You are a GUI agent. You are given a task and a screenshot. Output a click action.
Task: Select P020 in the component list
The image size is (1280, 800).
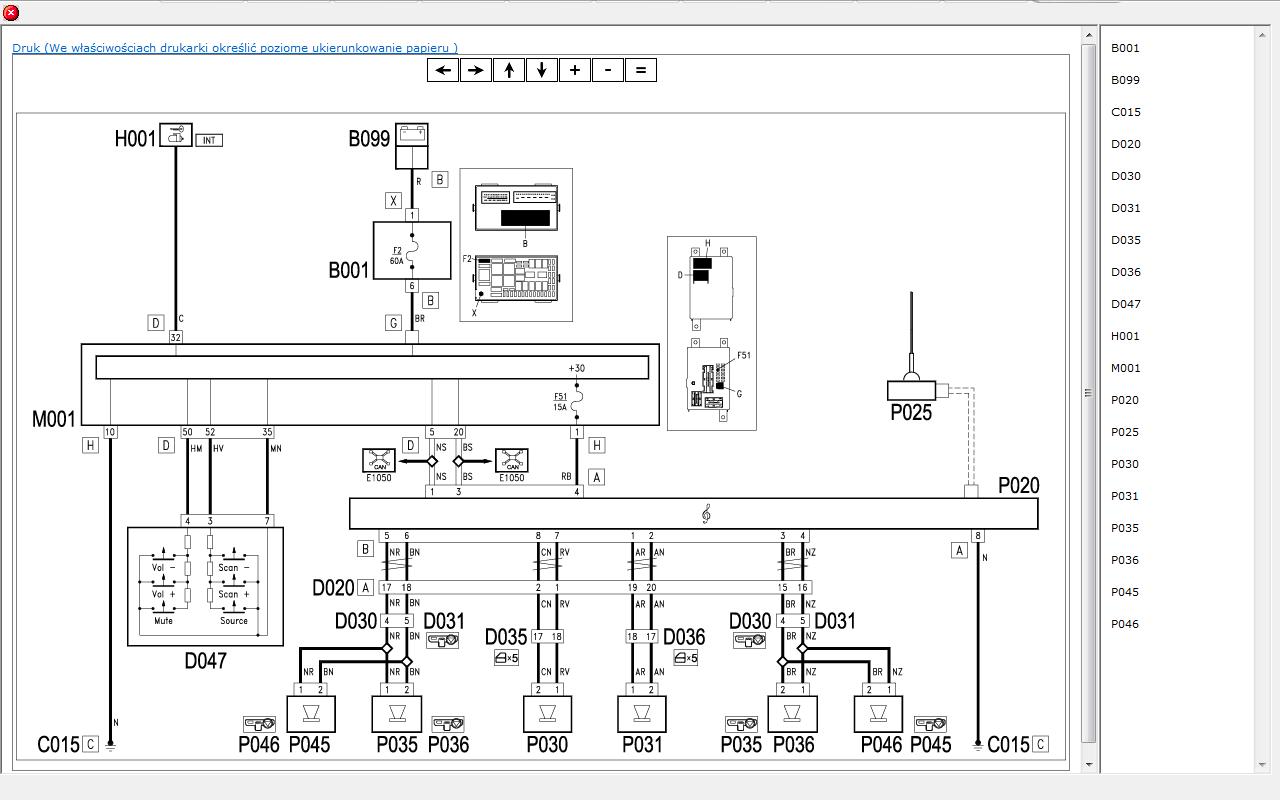coord(1125,400)
